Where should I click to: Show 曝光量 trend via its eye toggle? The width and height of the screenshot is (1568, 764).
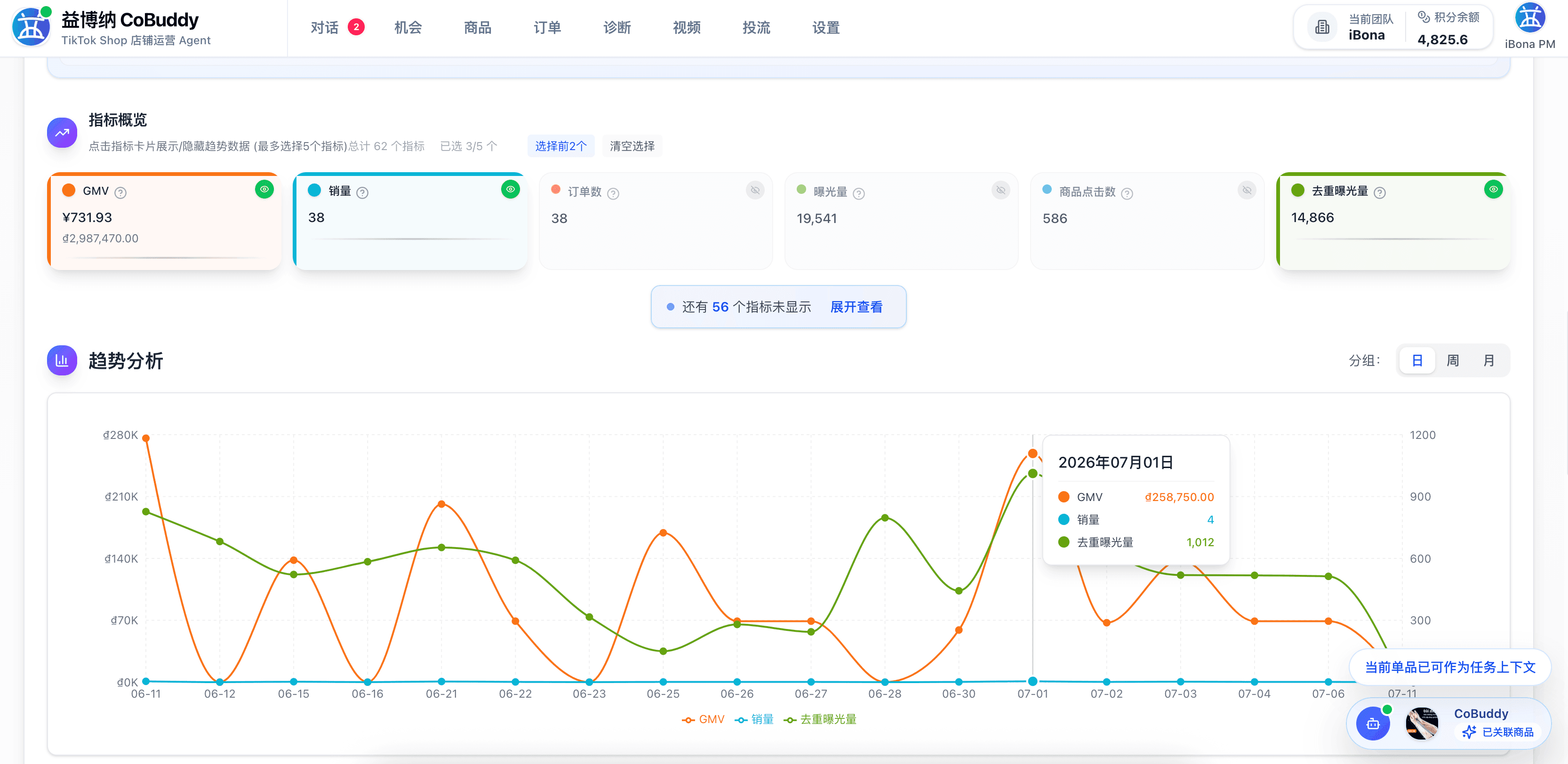[1000, 191]
